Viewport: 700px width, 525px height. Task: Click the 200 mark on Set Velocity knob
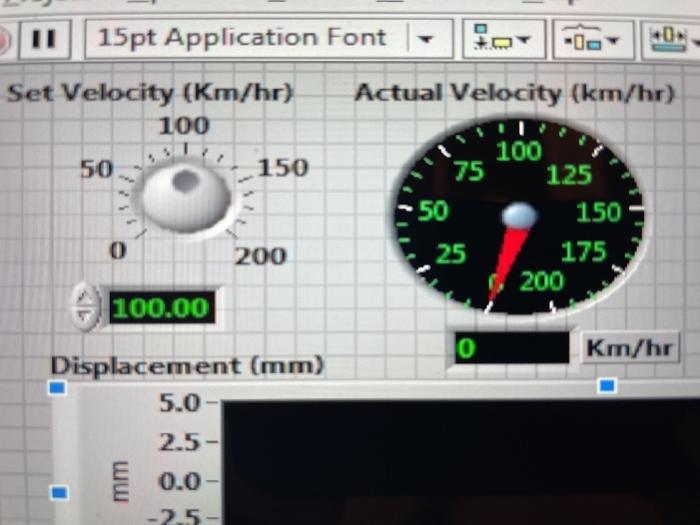point(261,256)
